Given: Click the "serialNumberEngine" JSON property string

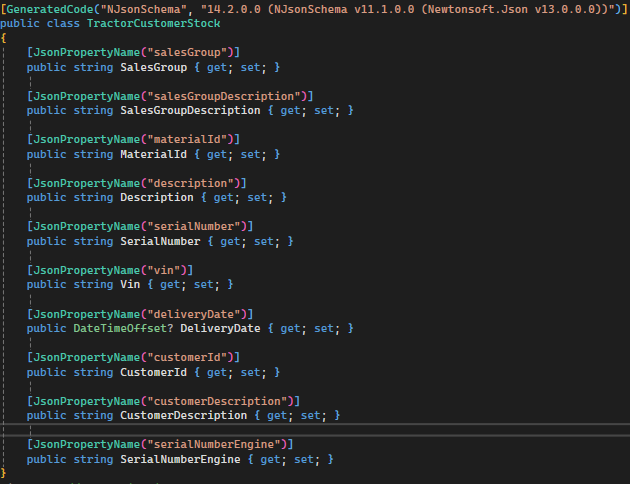Looking at the screenshot, I should [214, 444].
